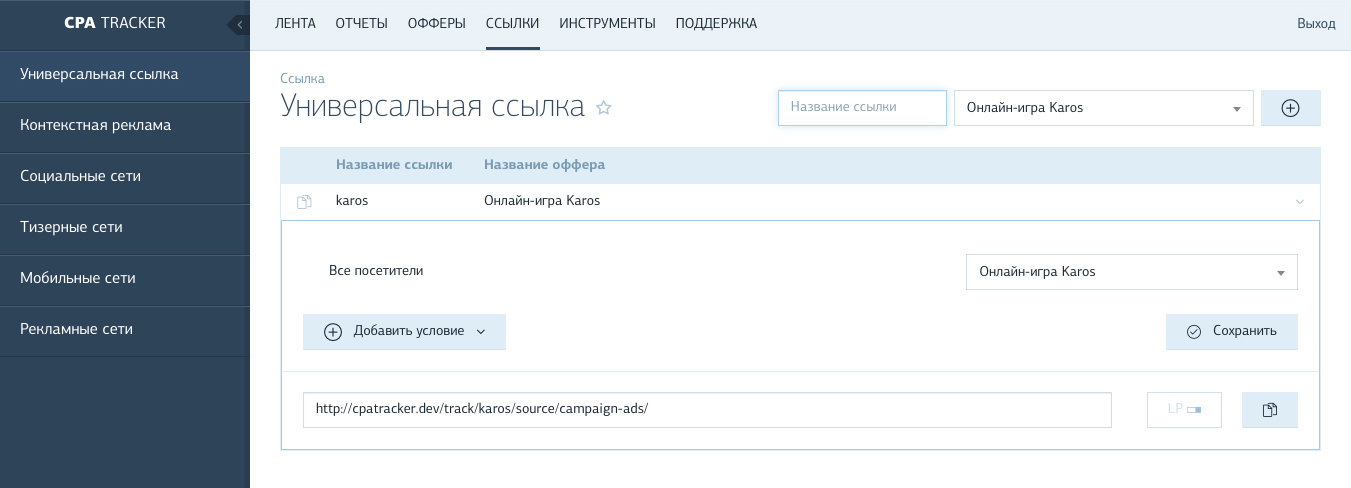Click the Сохранить button
The image size is (1351, 488).
tap(1231, 332)
